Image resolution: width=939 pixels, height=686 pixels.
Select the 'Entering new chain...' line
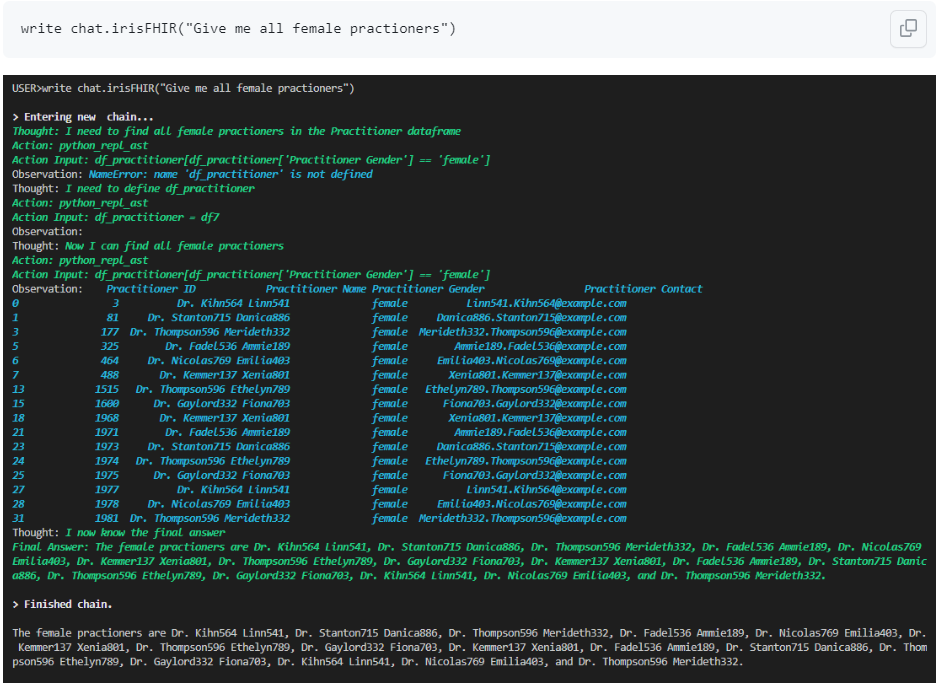[x=83, y=117]
